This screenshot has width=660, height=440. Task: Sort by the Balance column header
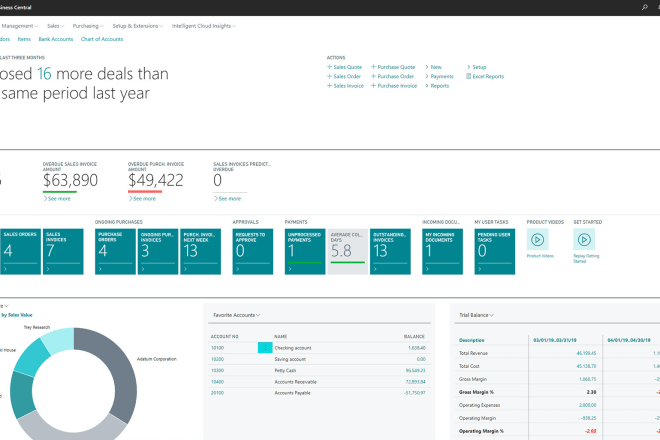coord(414,336)
